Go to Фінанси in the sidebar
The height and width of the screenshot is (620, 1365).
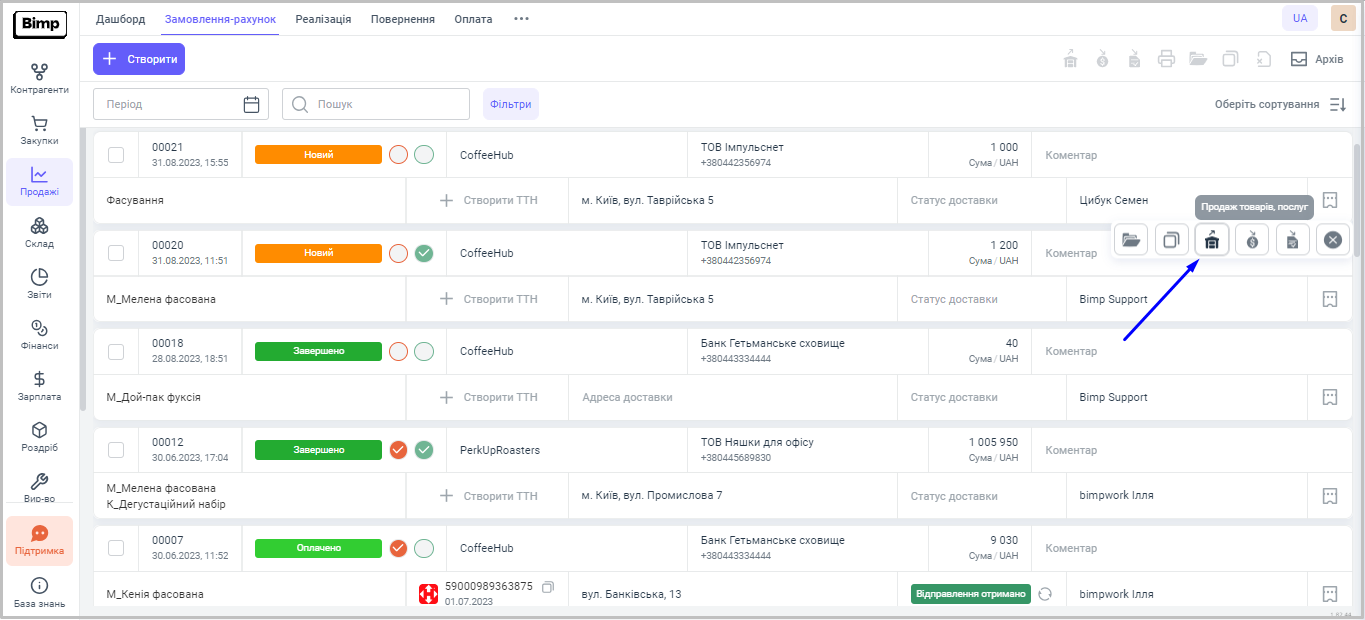click(x=39, y=335)
